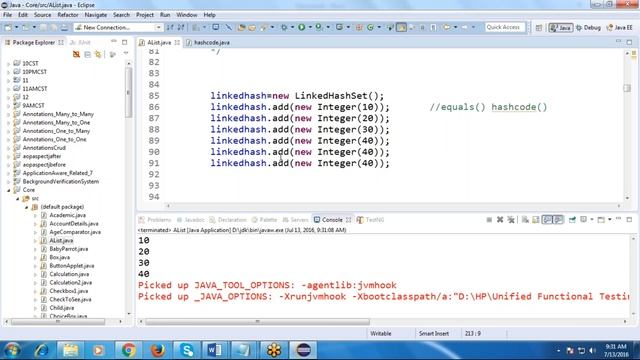Image resolution: width=640 pixels, height=360 pixels.
Task: Click the Debug bug toolbar icon
Action: 284,27
